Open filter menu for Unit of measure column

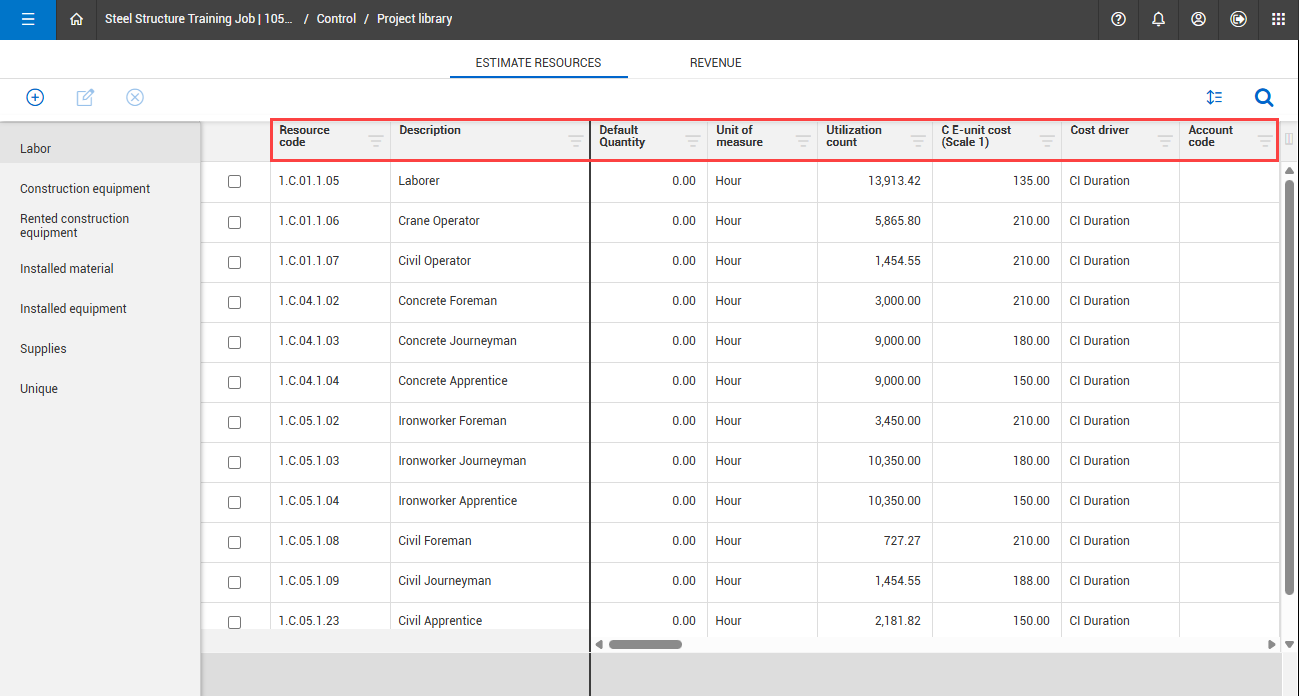click(802, 141)
